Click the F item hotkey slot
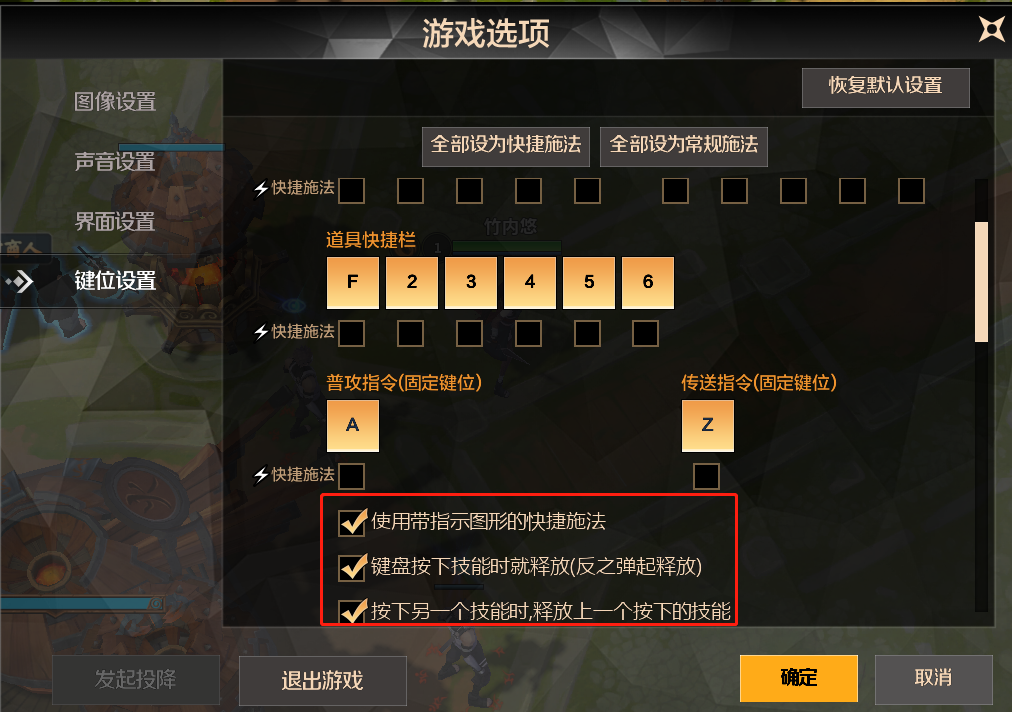 352,282
